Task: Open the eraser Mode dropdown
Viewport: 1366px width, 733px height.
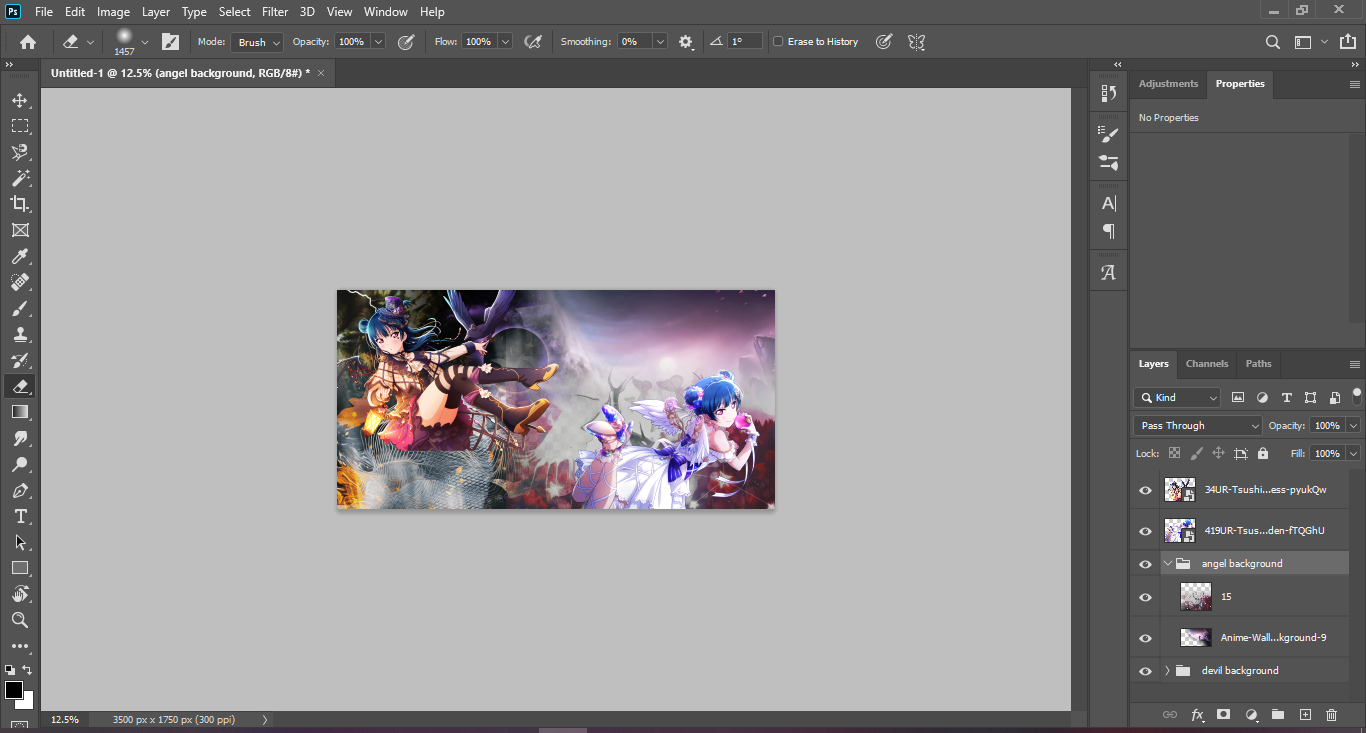Action: [257, 42]
